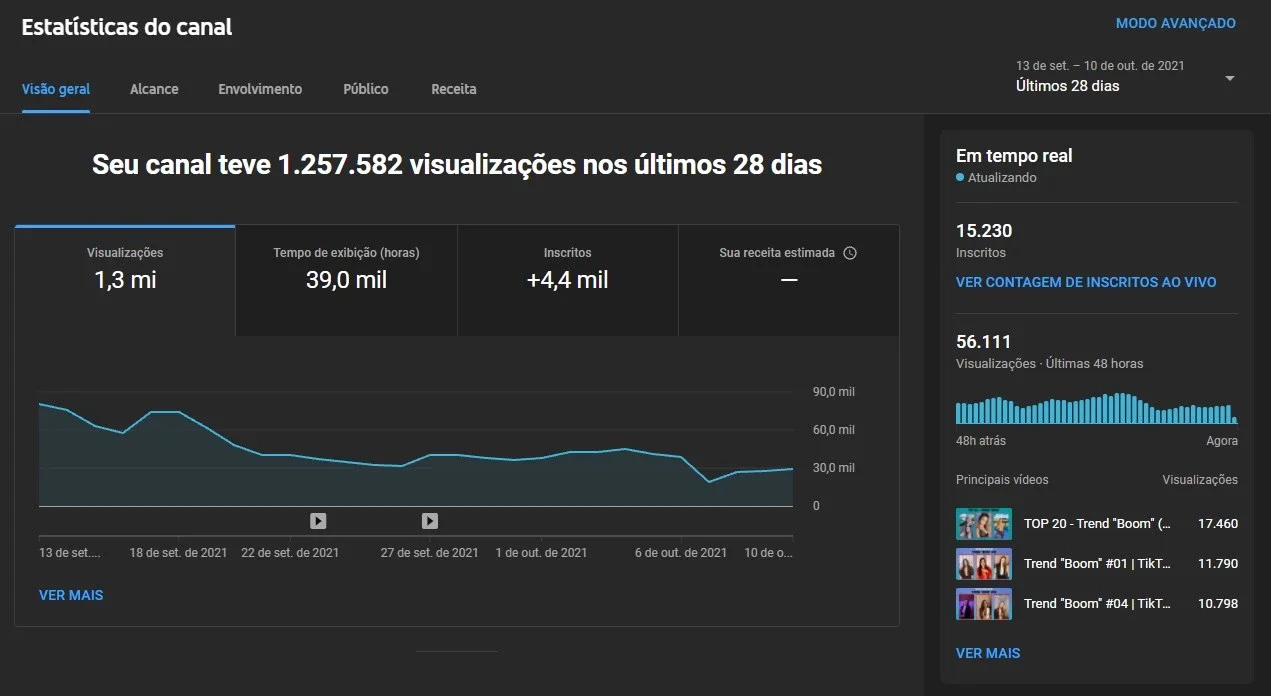1271x696 pixels.
Task: Click the 17.460 views value
Action: coord(1218,523)
